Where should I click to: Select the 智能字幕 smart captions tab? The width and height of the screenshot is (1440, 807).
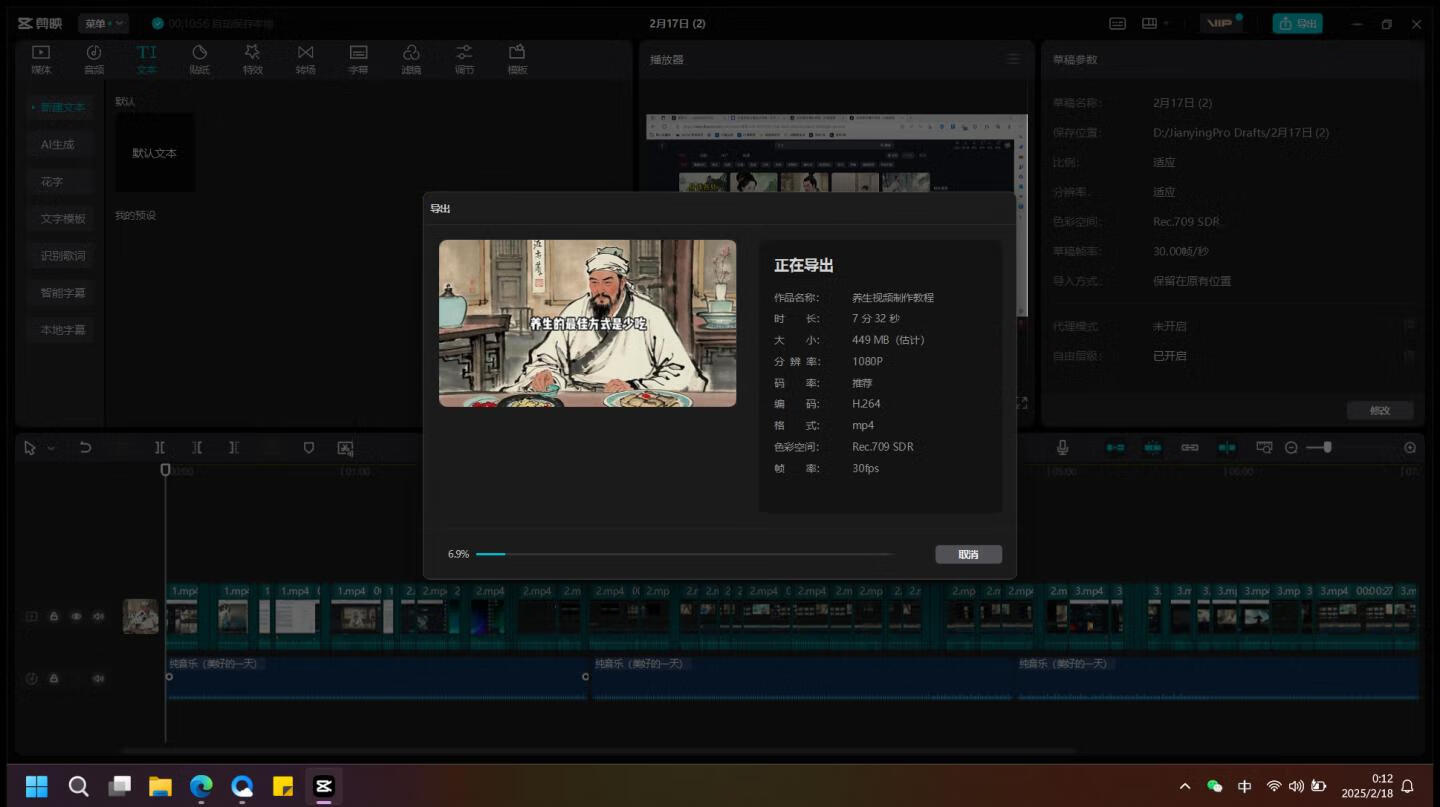click(62, 293)
